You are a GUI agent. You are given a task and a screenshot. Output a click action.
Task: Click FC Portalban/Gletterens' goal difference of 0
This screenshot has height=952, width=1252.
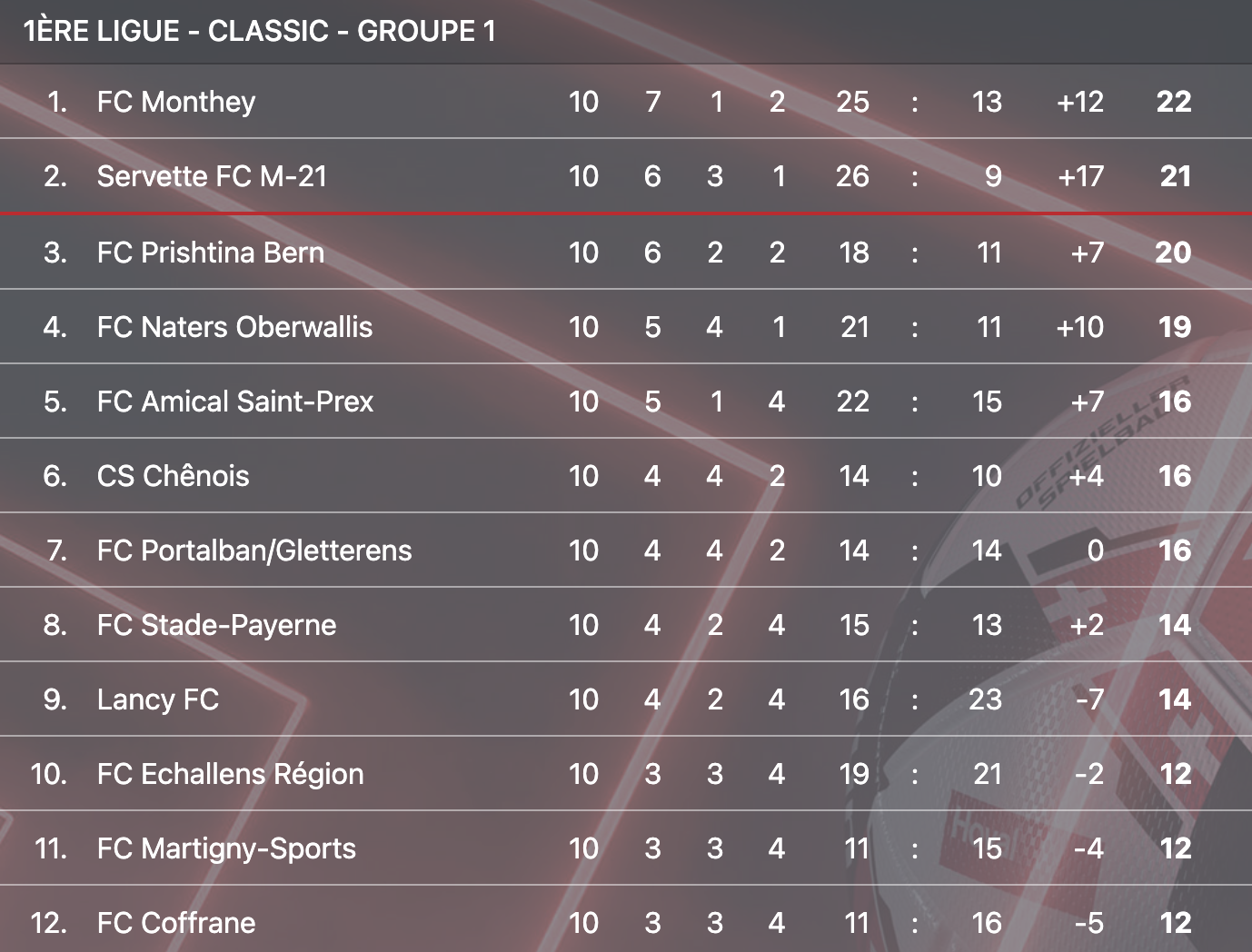click(1096, 550)
